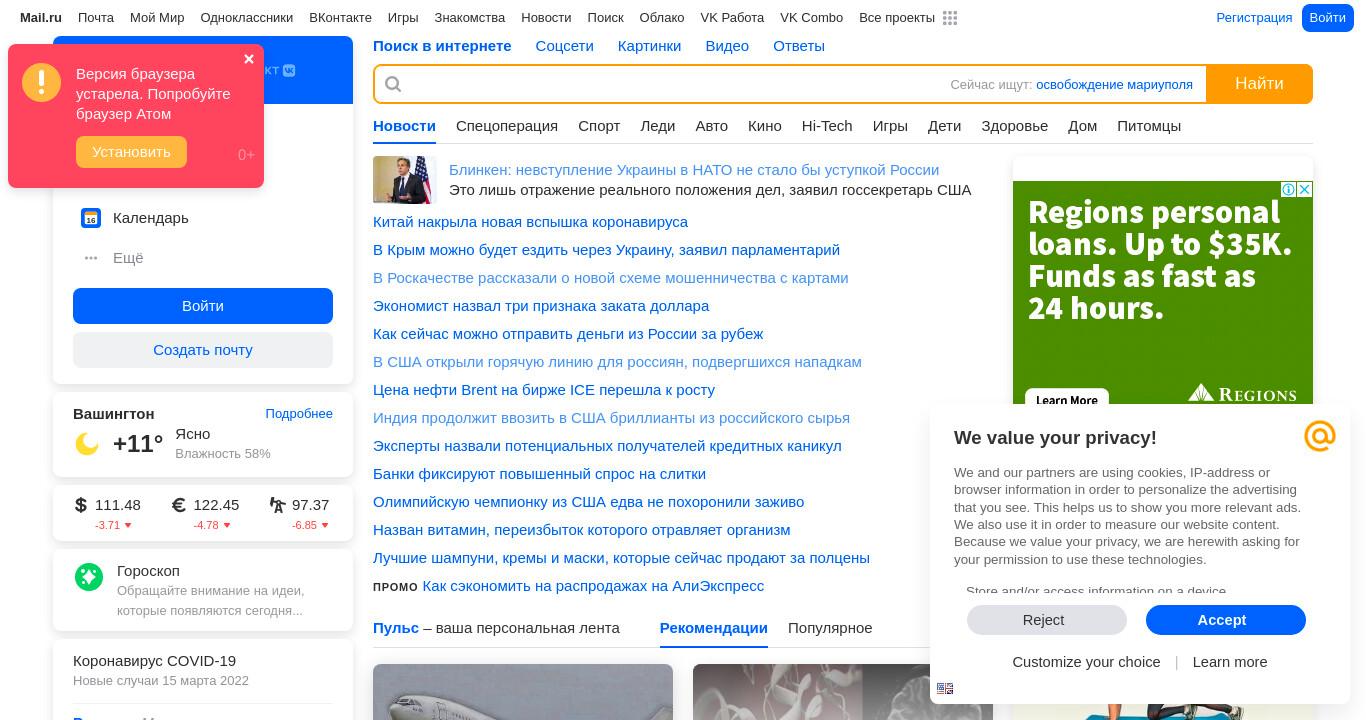This screenshot has width=1366, height=720.
Task: Click the Learn more privacy link
Action: pos(1230,662)
